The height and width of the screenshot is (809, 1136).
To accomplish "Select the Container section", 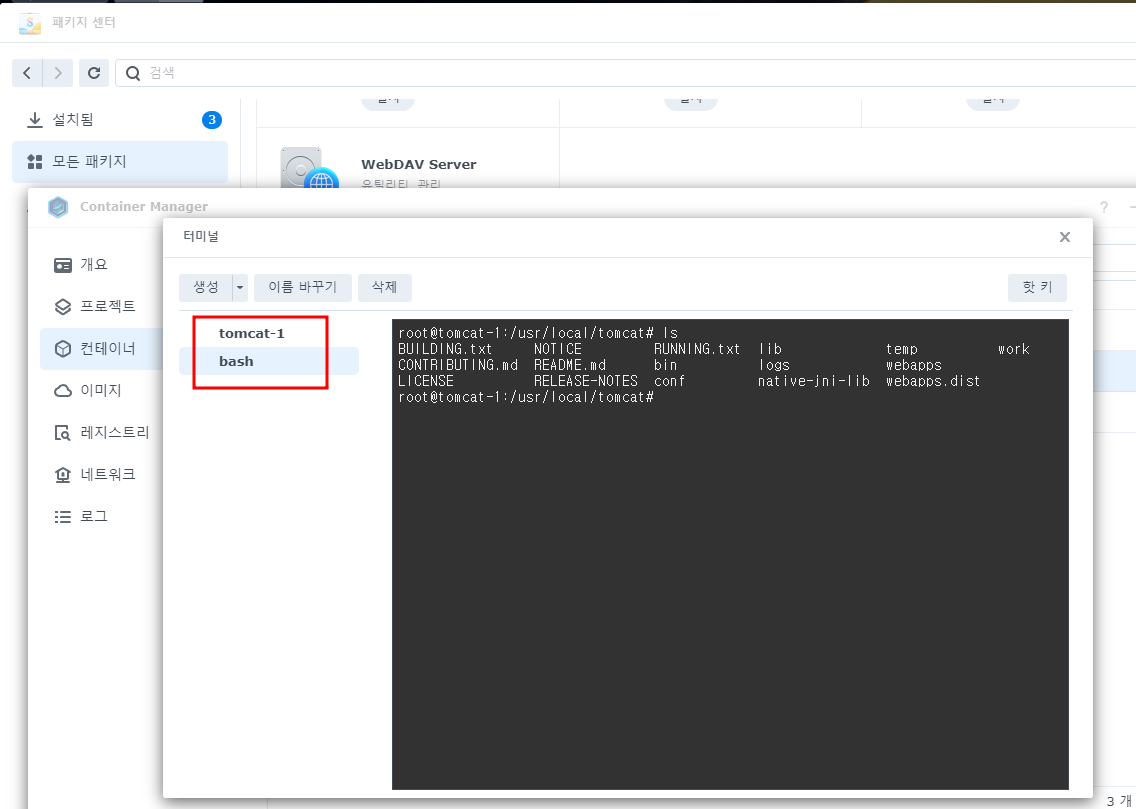I will point(101,348).
